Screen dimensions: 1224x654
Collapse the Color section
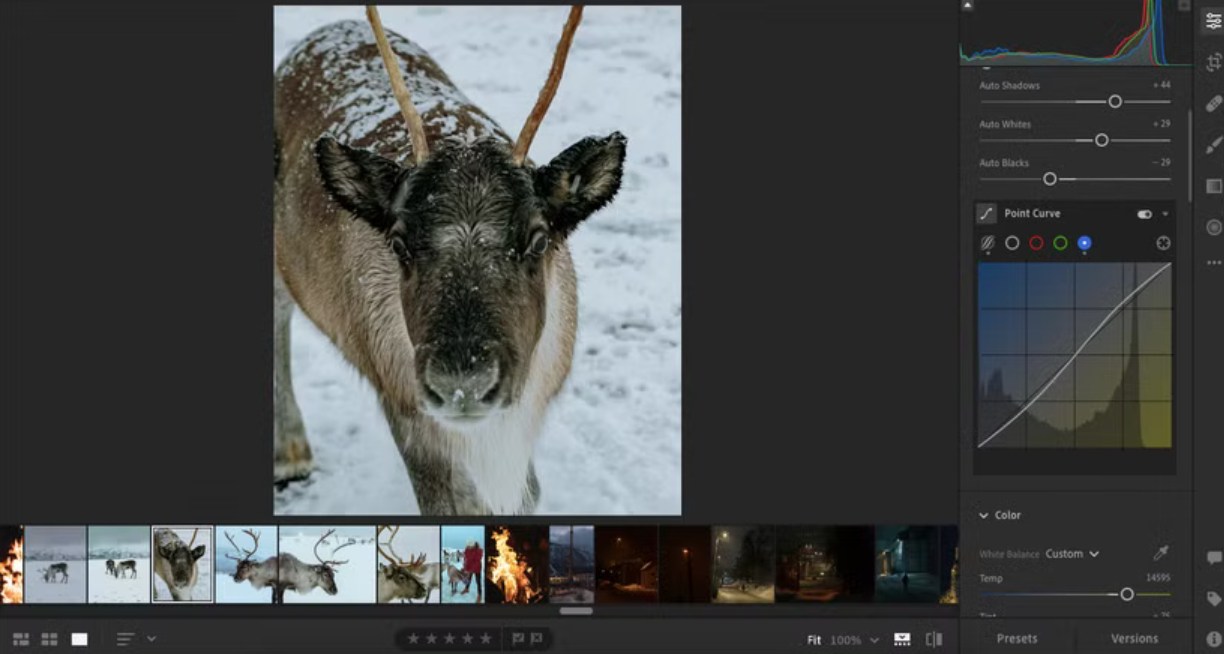pos(983,515)
